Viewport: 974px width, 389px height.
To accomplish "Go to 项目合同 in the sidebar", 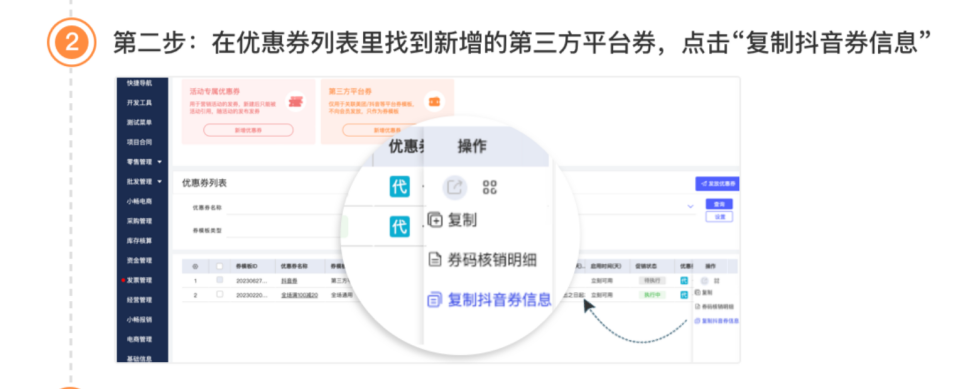I will click(x=139, y=142).
